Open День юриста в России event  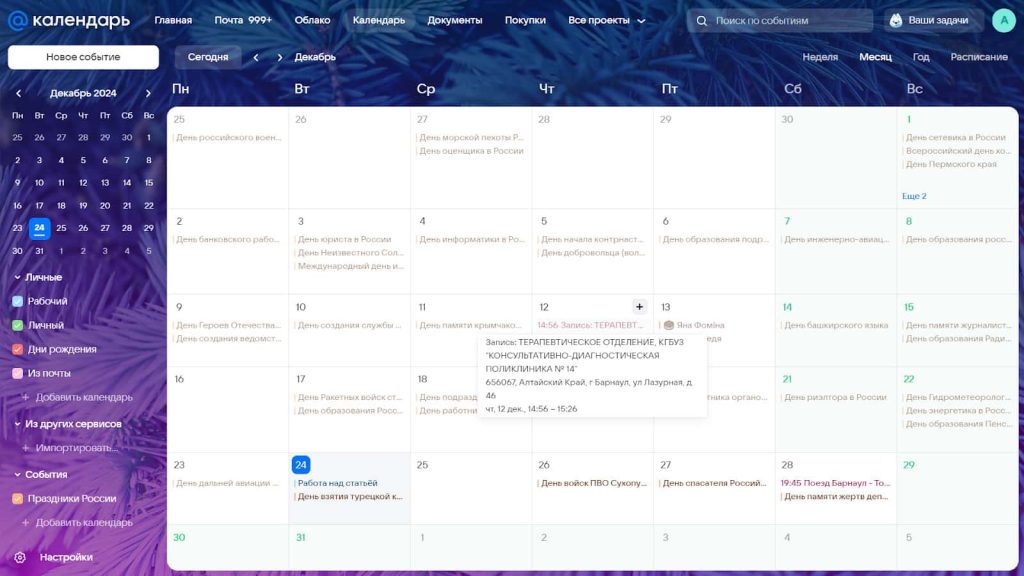coord(344,240)
